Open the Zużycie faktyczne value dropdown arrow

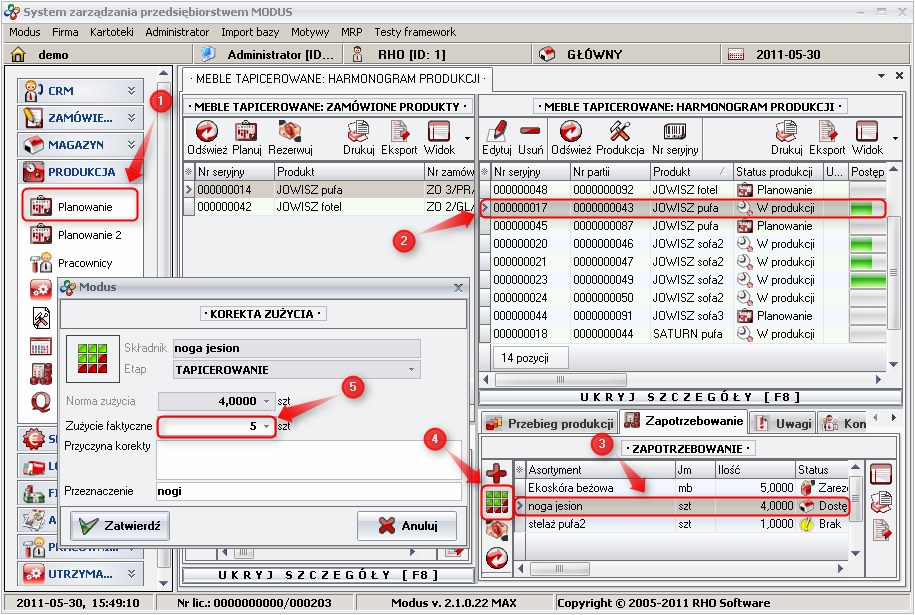[x=267, y=426]
